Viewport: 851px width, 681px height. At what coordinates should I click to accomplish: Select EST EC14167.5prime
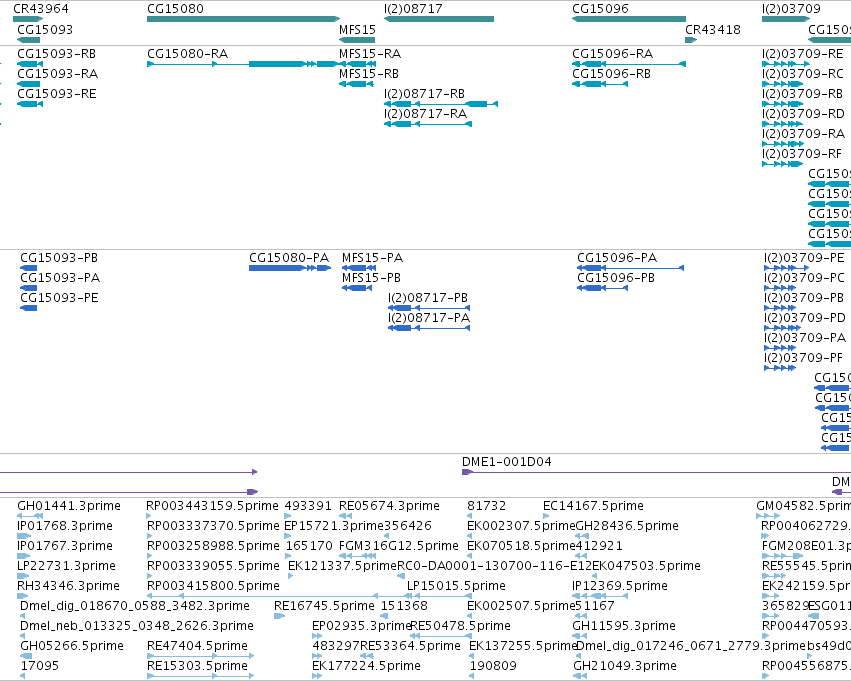(546, 515)
